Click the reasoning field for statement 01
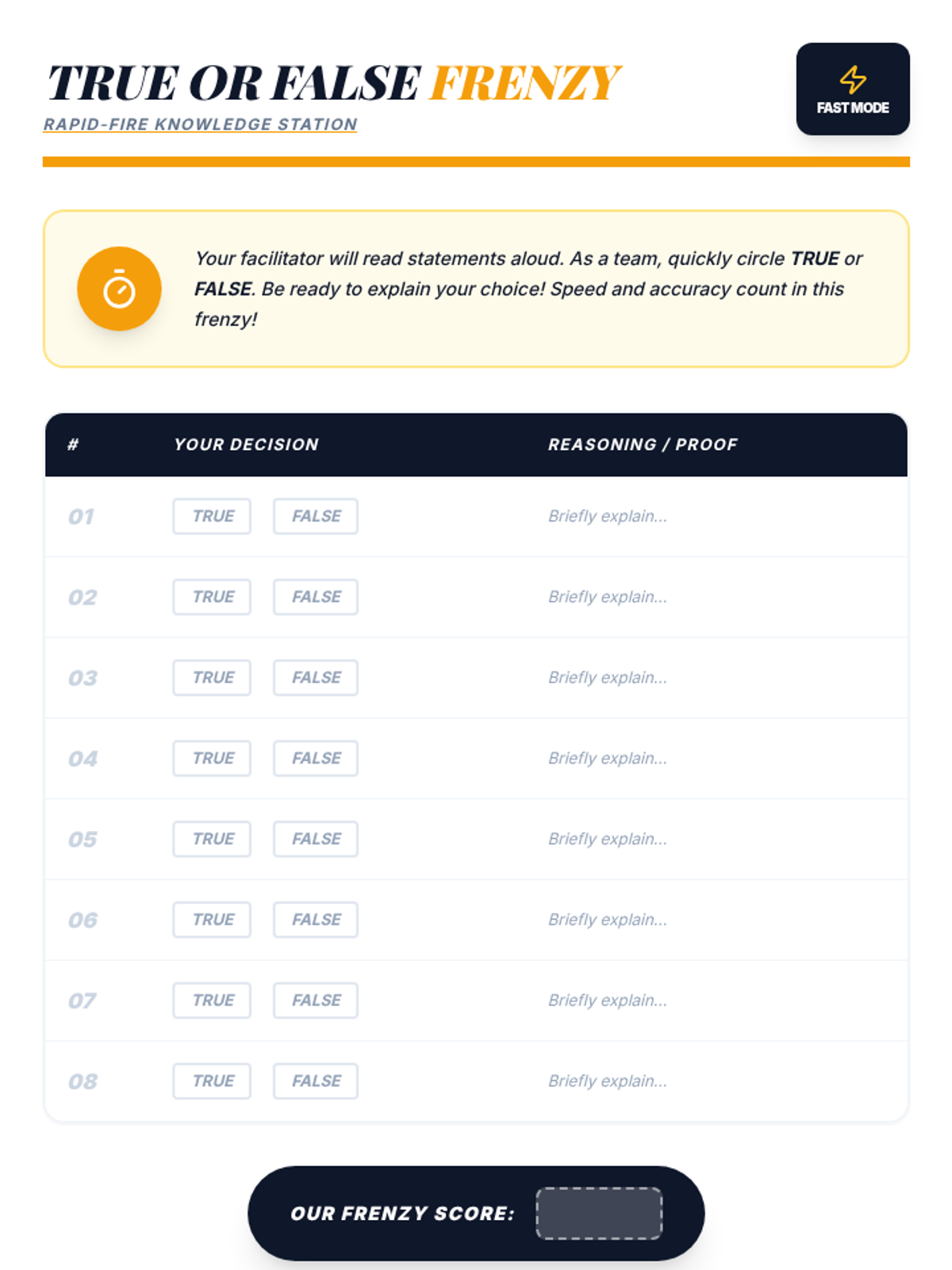The image size is (952, 1270). pyautogui.click(x=714, y=516)
